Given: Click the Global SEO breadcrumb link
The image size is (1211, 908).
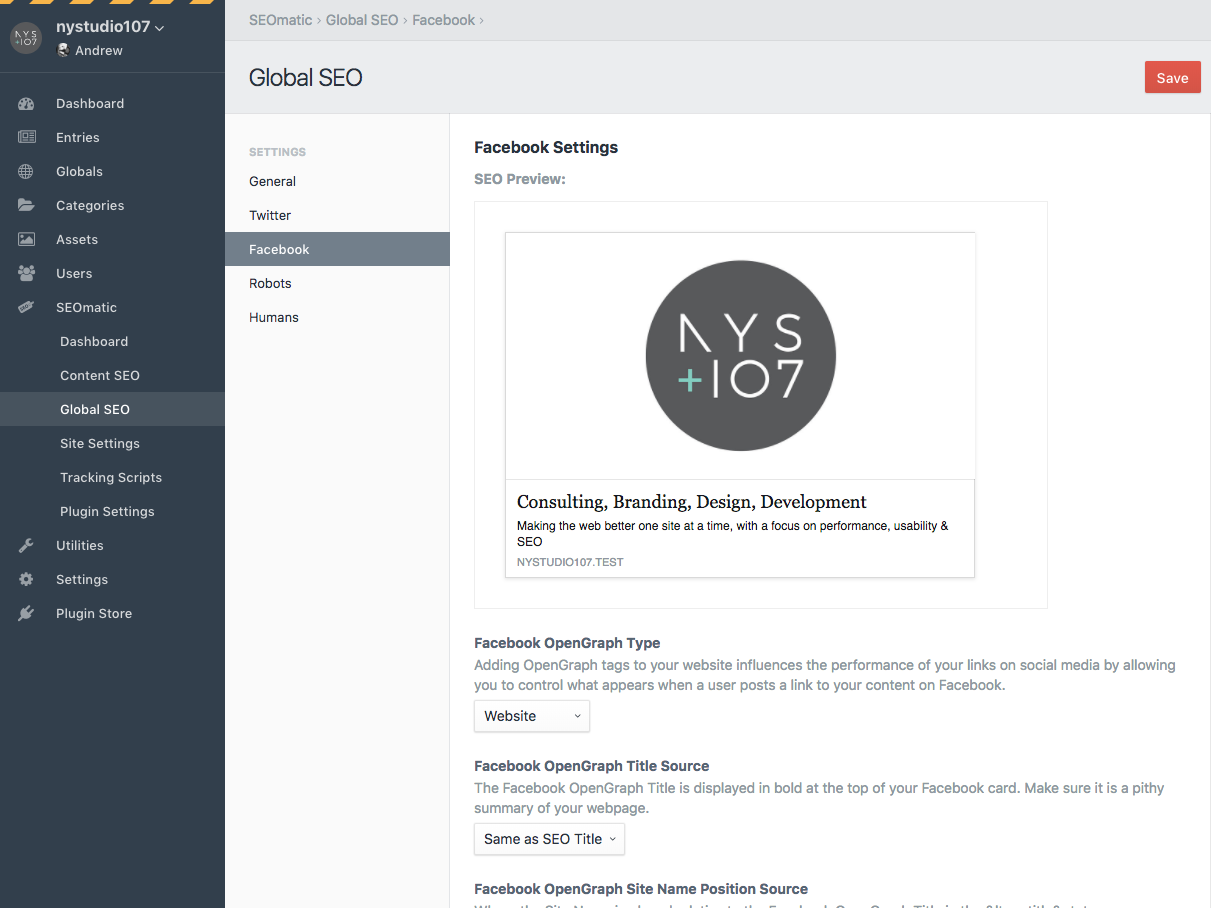Looking at the screenshot, I should (362, 20).
